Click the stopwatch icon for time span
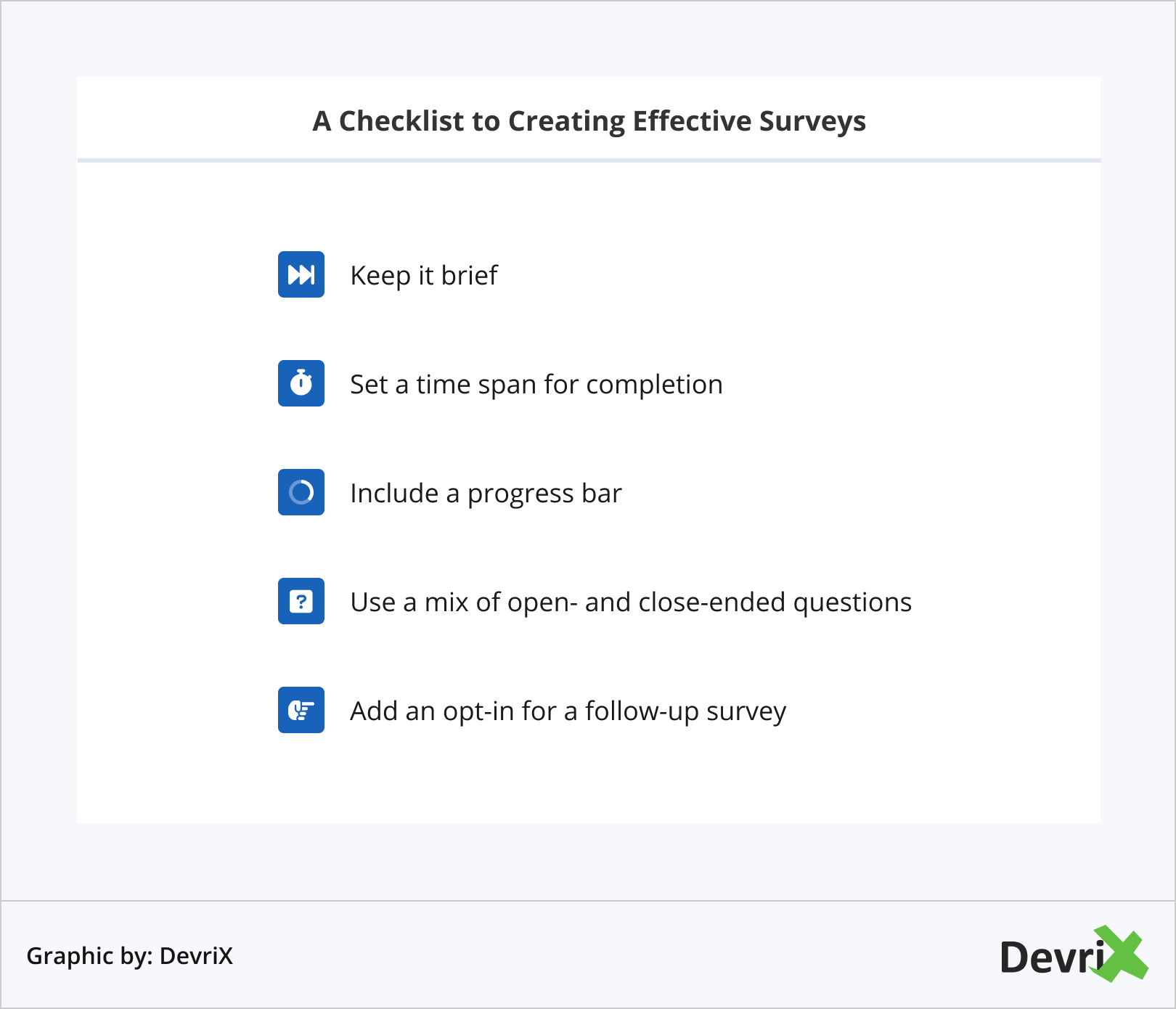The height and width of the screenshot is (1009, 1176). (x=301, y=383)
